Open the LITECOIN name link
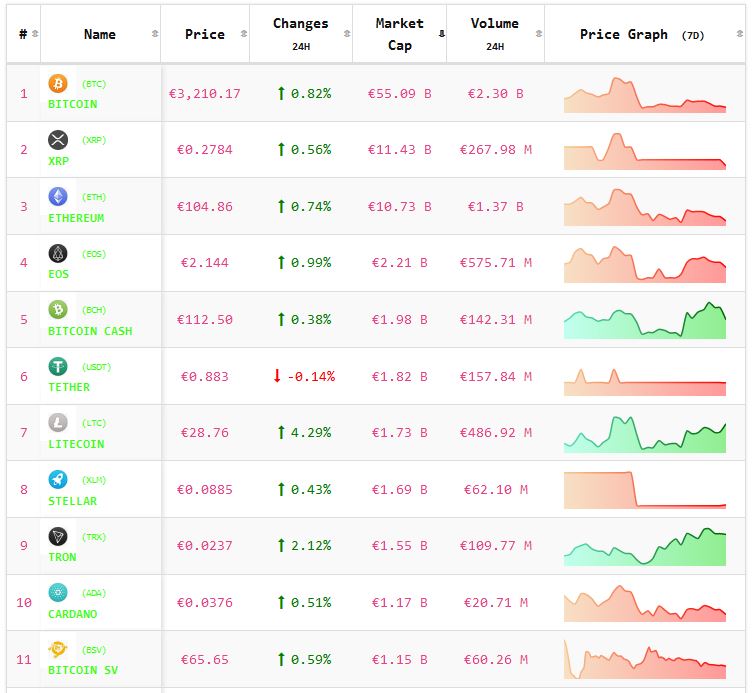The width and height of the screenshot is (756, 693). tap(76, 443)
